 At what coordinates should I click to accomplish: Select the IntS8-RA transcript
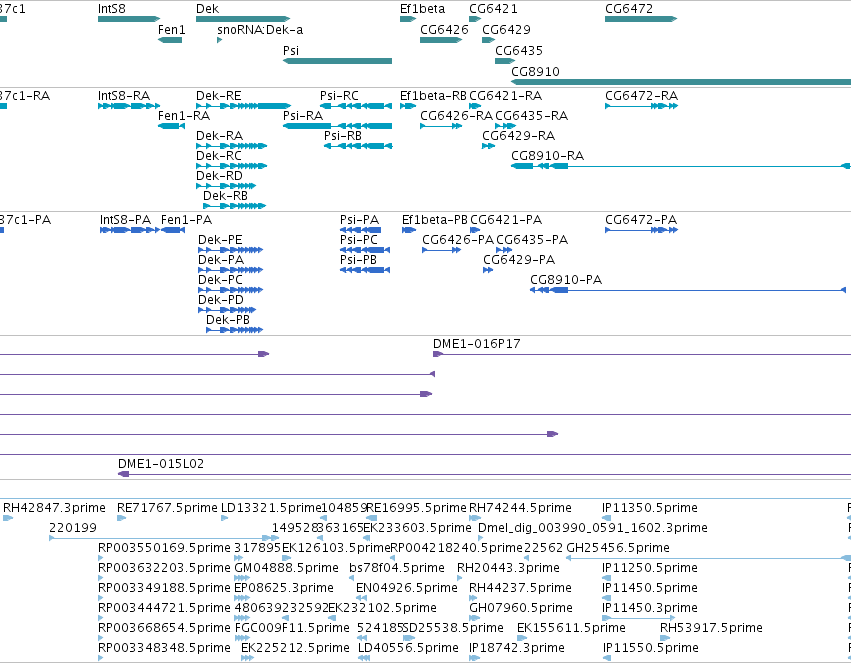click(129, 106)
